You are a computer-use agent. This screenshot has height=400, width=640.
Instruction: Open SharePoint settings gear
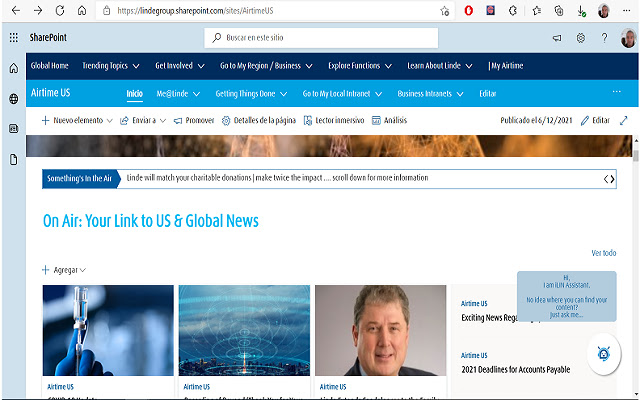580,38
